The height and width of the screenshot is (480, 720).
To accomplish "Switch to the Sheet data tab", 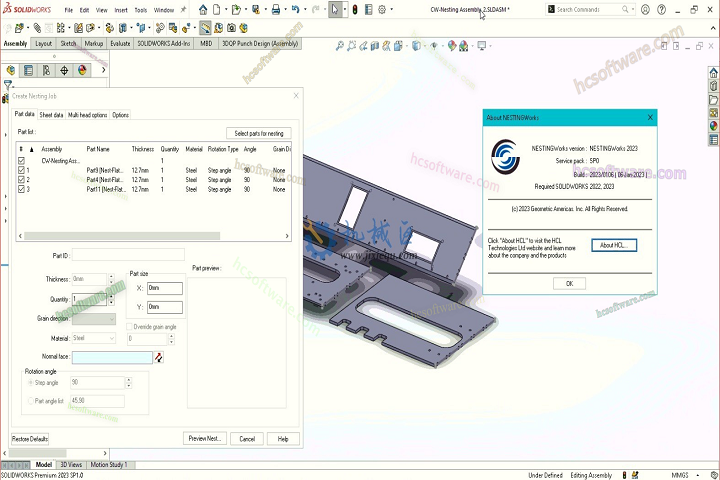I will coord(51,115).
